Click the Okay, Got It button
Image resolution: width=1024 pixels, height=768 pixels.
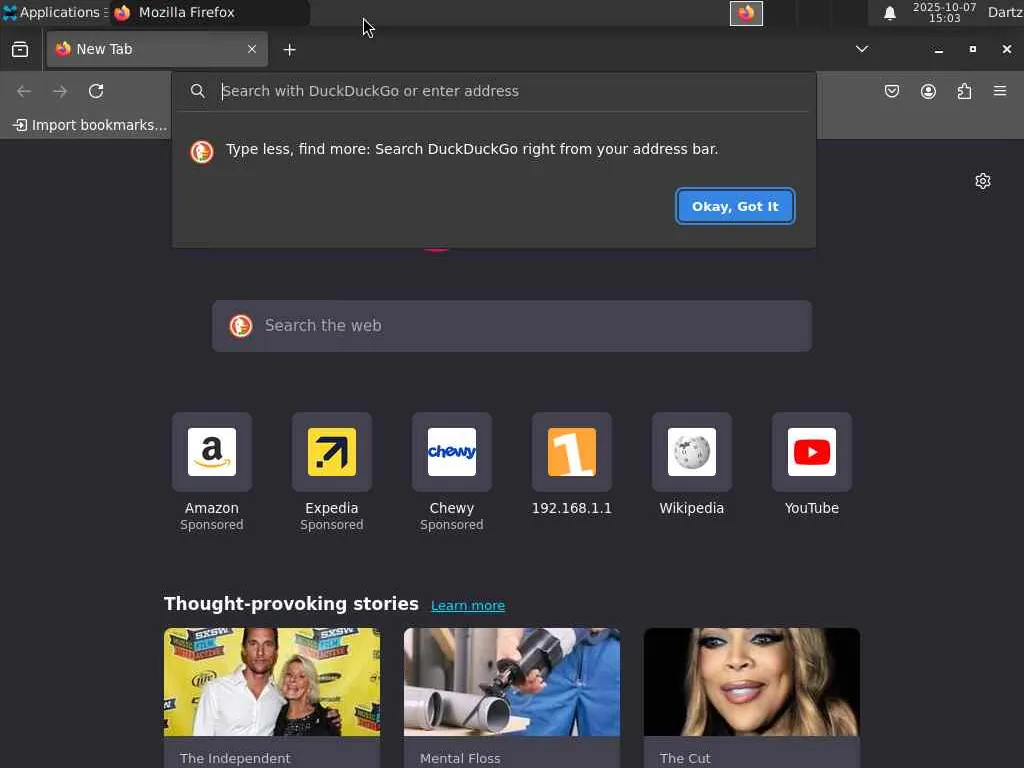pyautogui.click(x=735, y=206)
